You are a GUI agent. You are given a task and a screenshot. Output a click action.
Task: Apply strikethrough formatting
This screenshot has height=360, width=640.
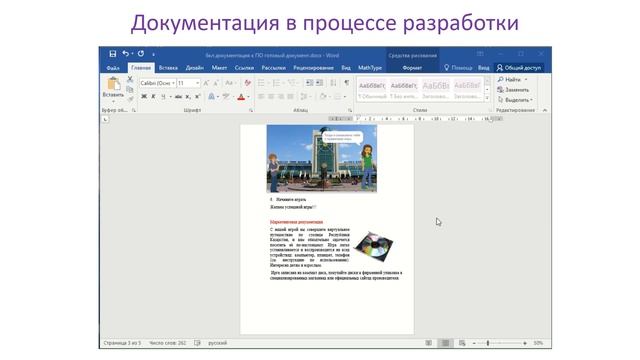178,97
